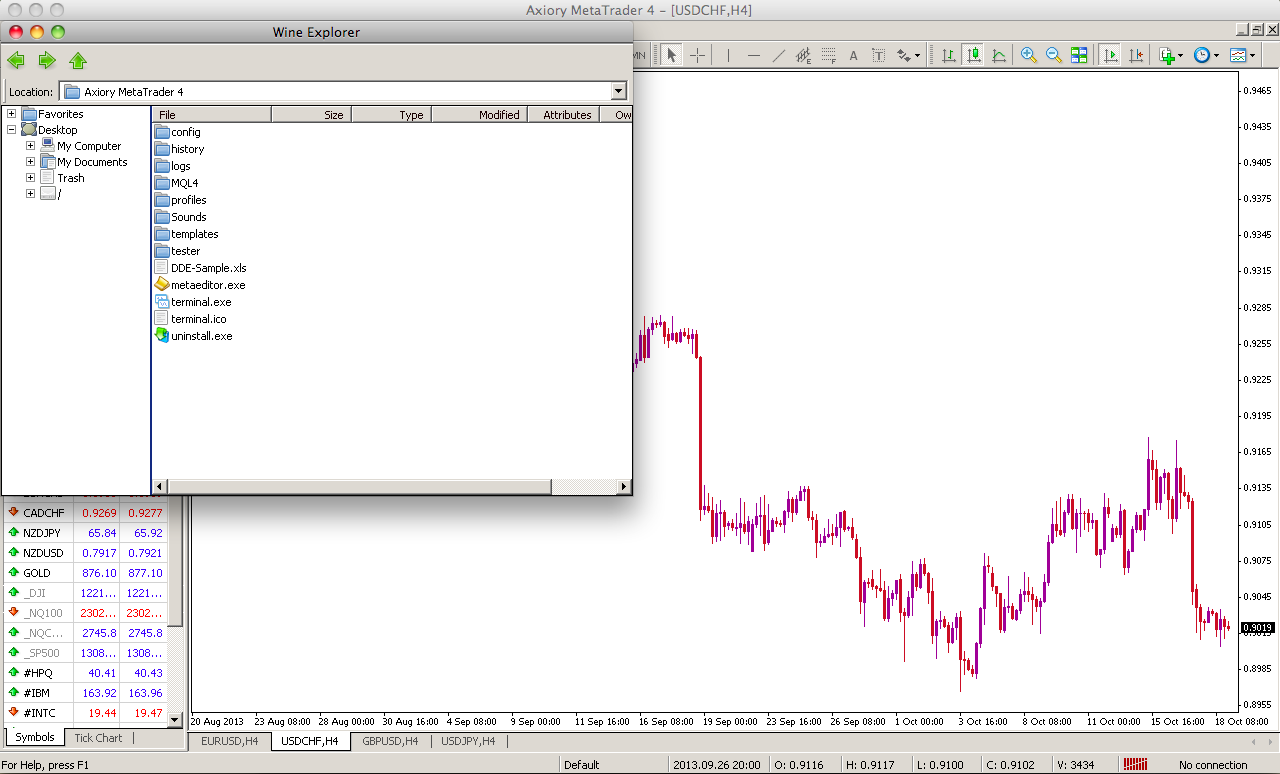Select the text label 'A' tool
Screen dimensions: 1280x774
tap(853, 56)
